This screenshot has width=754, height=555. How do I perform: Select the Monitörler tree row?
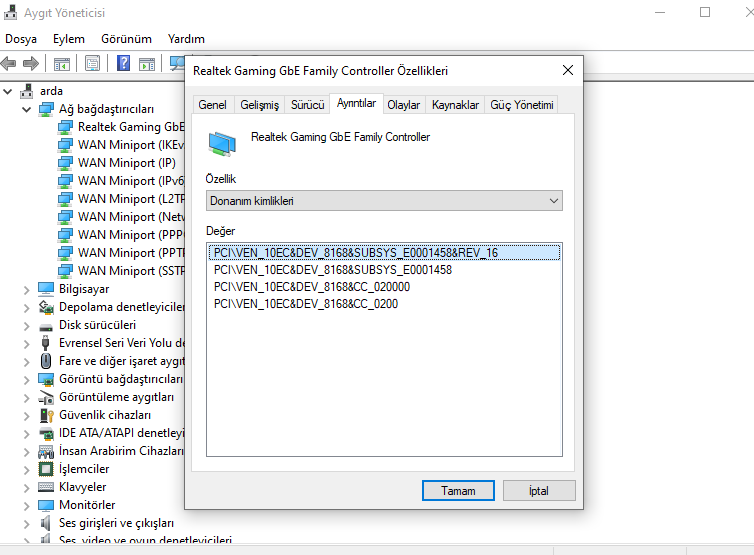click(x=87, y=505)
